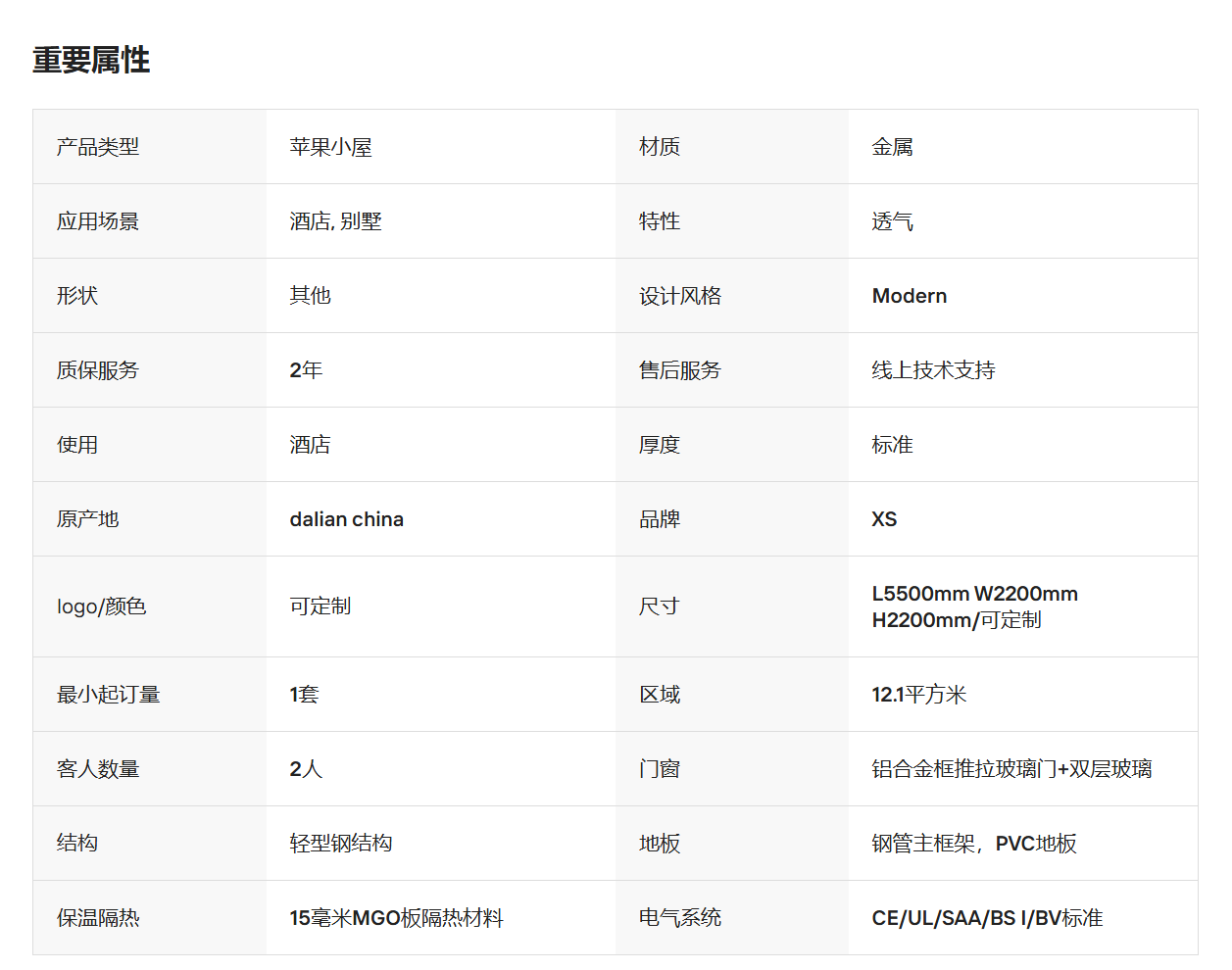Select the Modern design style value
1232x970 pixels.
point(910,296)
